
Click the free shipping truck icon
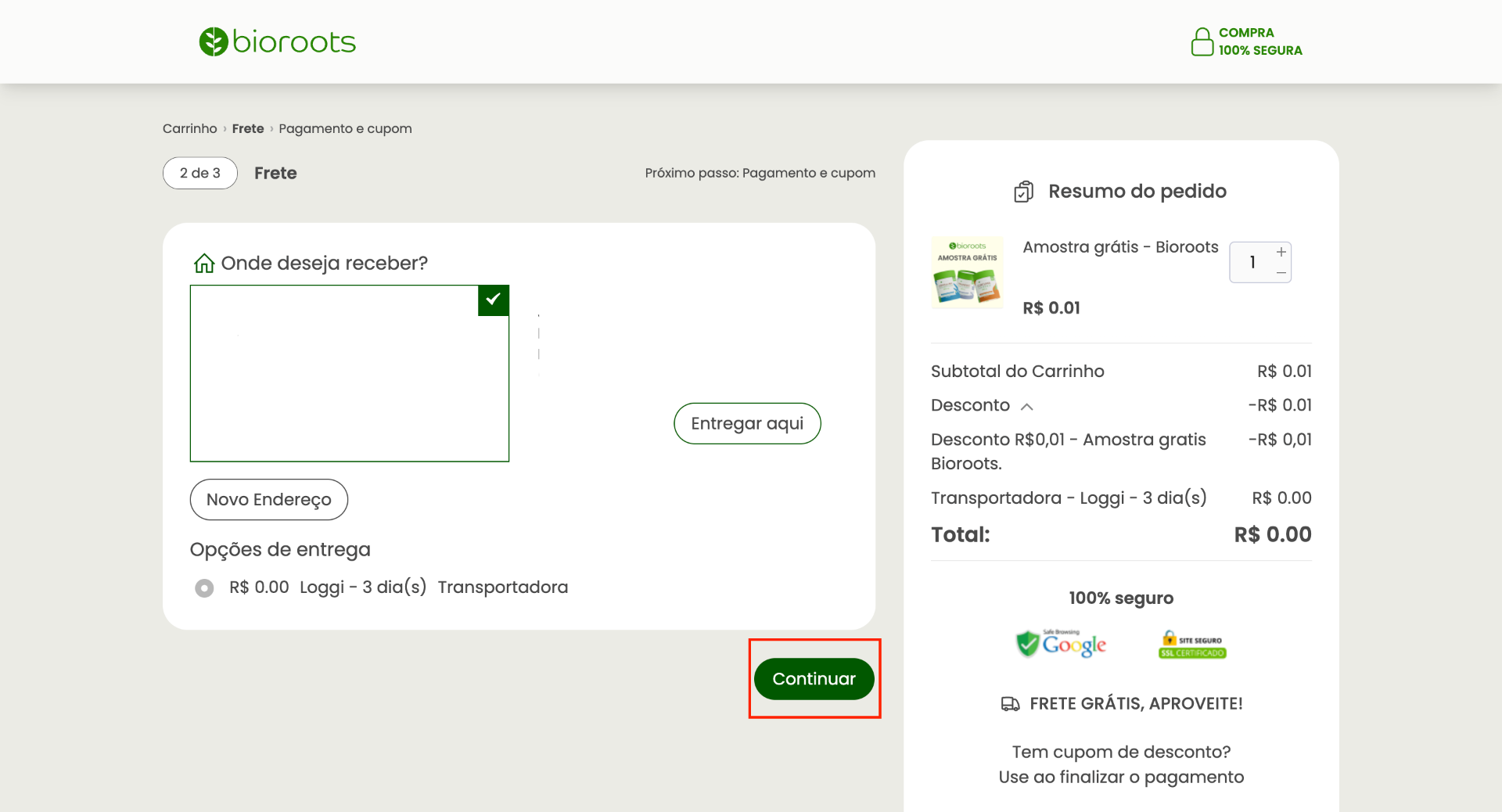(1011, 704)
